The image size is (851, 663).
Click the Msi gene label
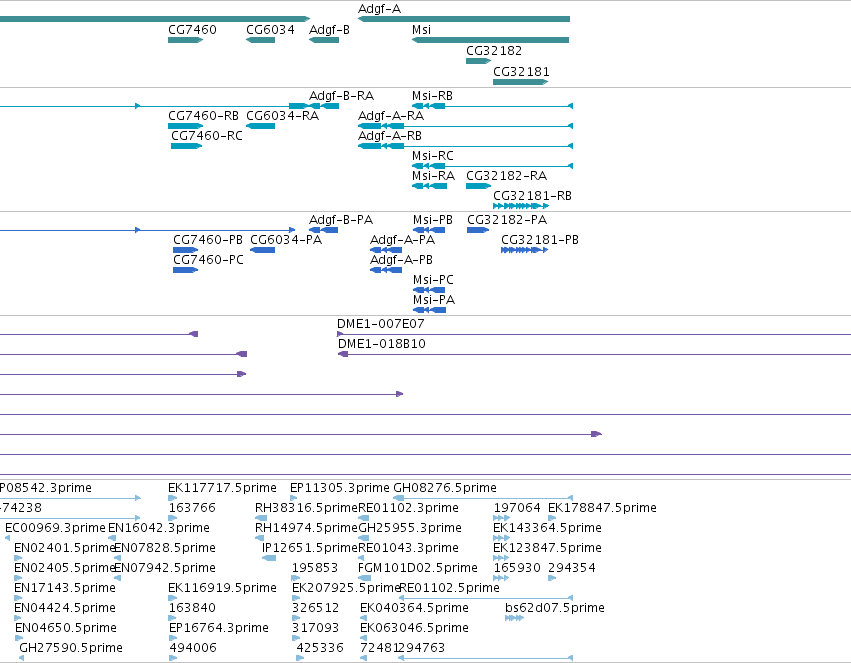pos(421,30)
